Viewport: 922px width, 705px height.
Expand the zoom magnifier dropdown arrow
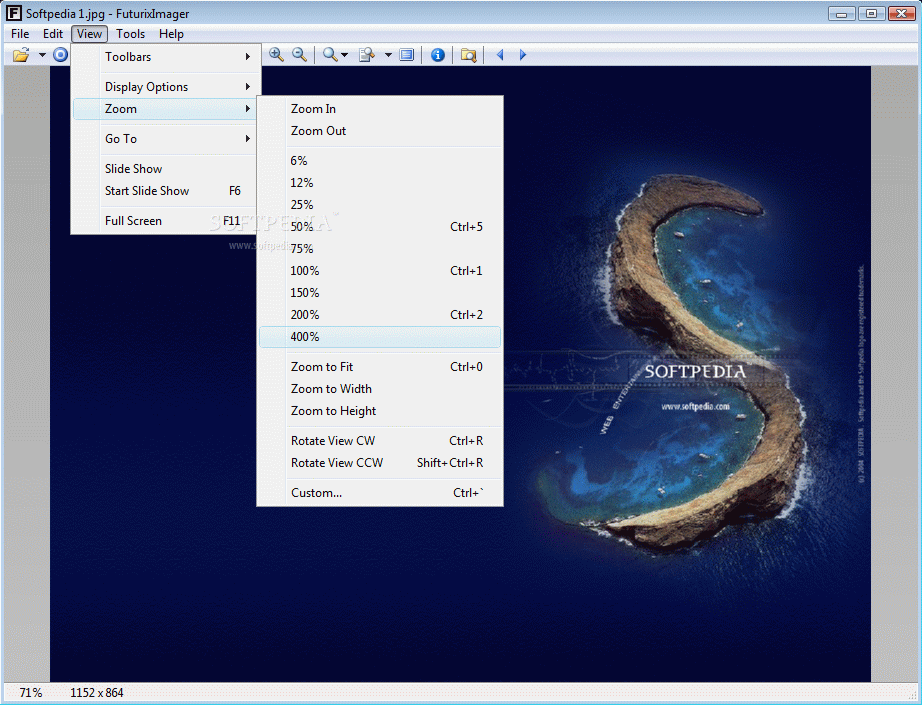(345, 55)
